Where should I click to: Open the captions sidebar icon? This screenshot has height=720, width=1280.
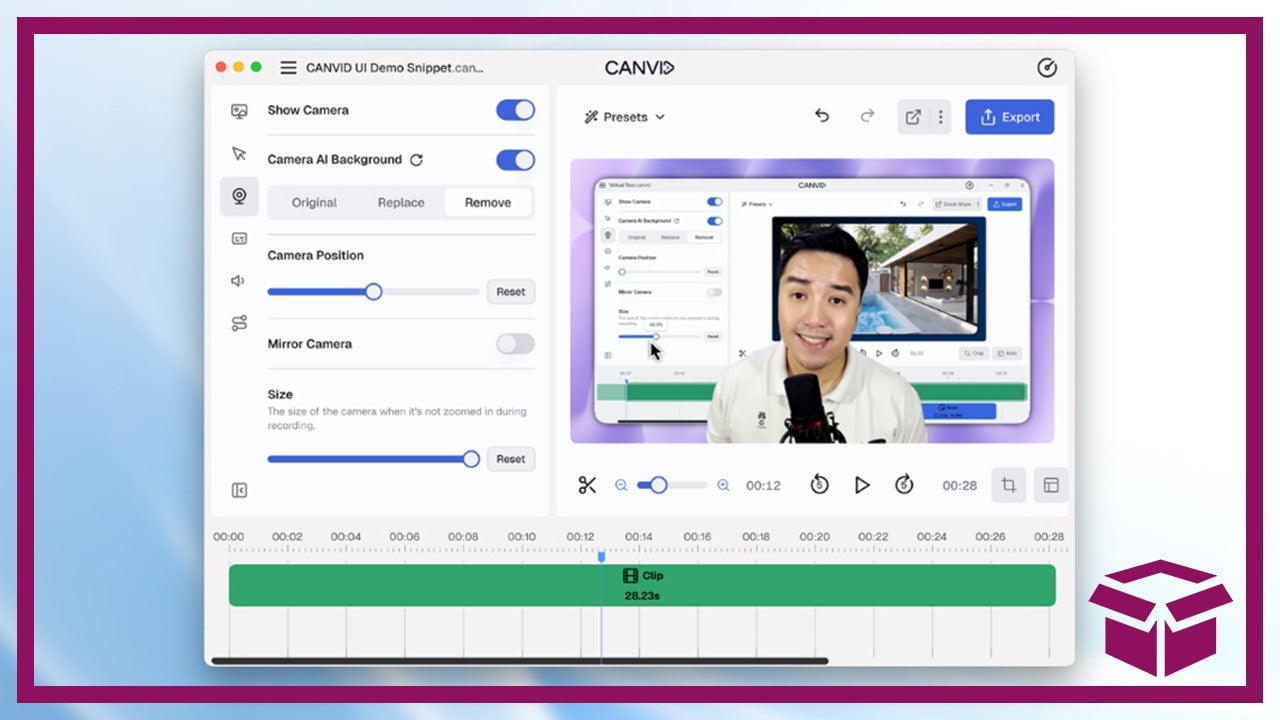(239, 238)
